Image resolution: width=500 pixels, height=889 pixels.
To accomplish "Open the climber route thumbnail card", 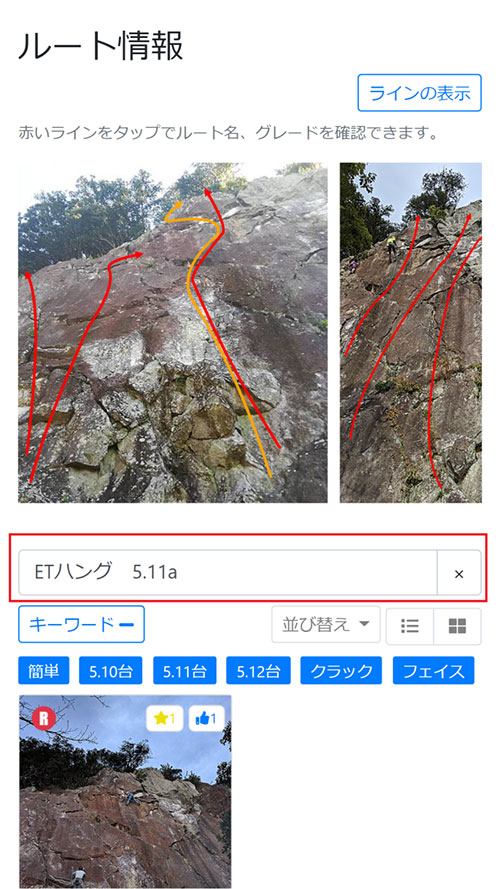I will [125, 792].
